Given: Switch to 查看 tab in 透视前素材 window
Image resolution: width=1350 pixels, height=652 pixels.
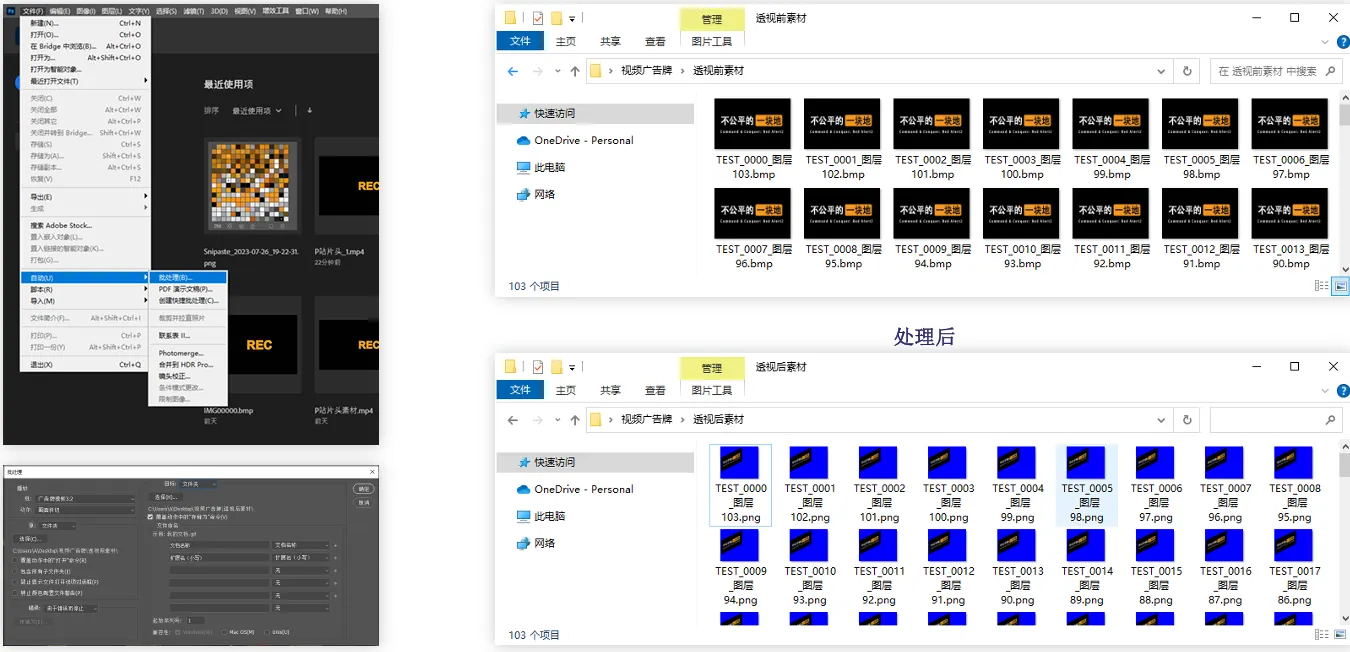Looking at the screenshot, I should pyautogui.click(x=655, y=41).
